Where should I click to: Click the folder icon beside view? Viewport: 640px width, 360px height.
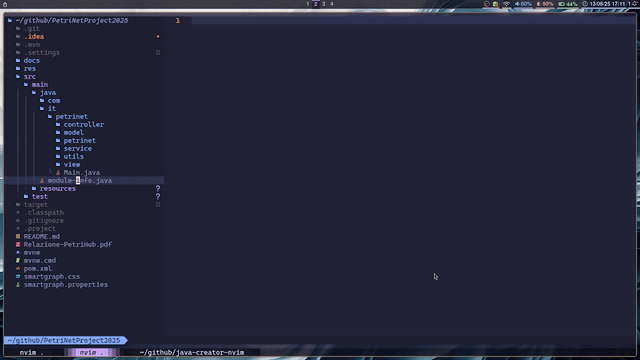point(58,164)
